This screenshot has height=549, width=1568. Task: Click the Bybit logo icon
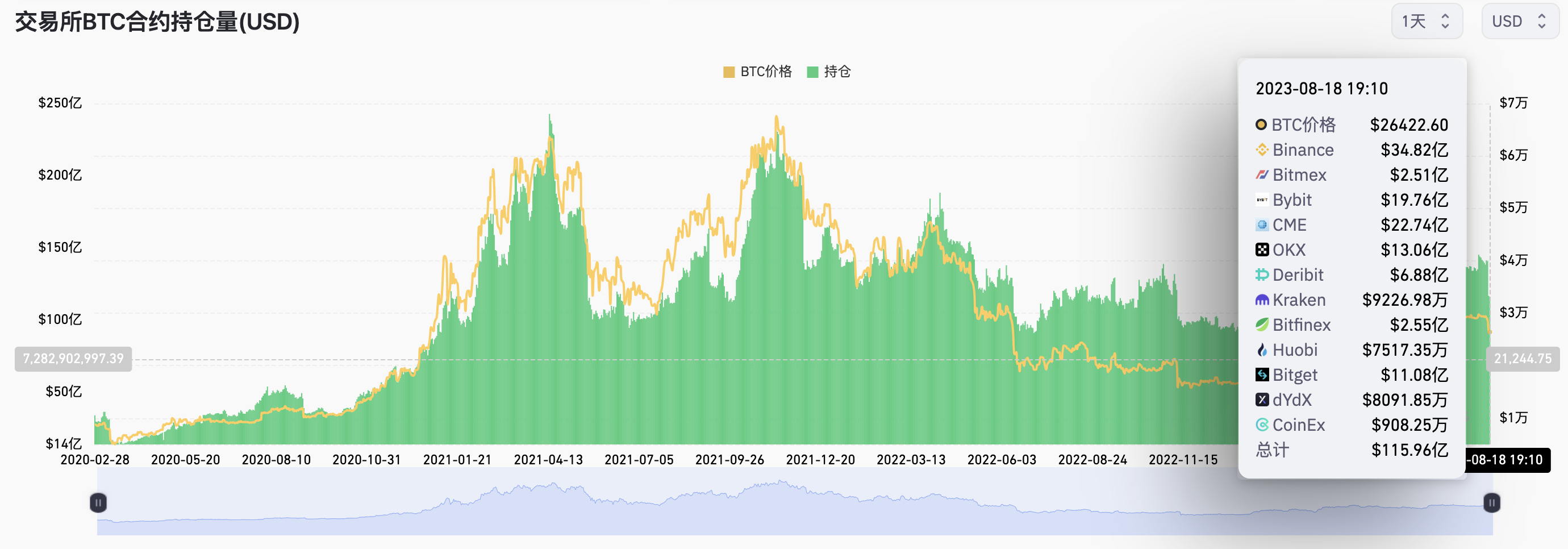click(x=1262, y=199)
